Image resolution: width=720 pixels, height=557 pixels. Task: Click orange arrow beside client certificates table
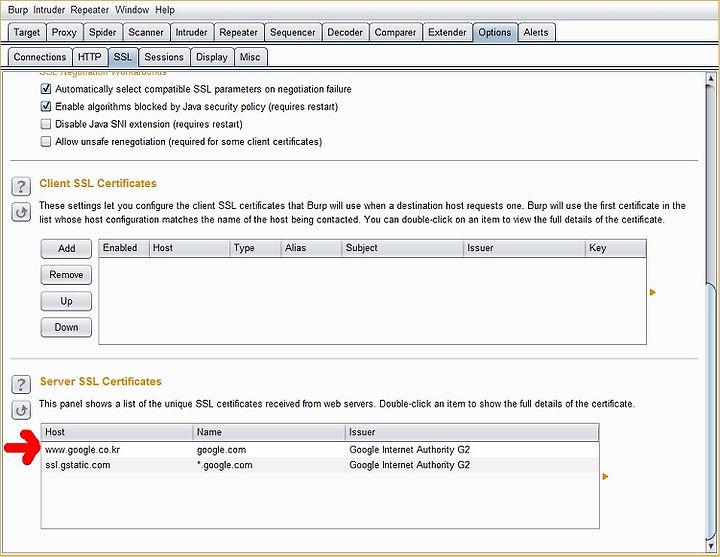[x=652, y=292]
